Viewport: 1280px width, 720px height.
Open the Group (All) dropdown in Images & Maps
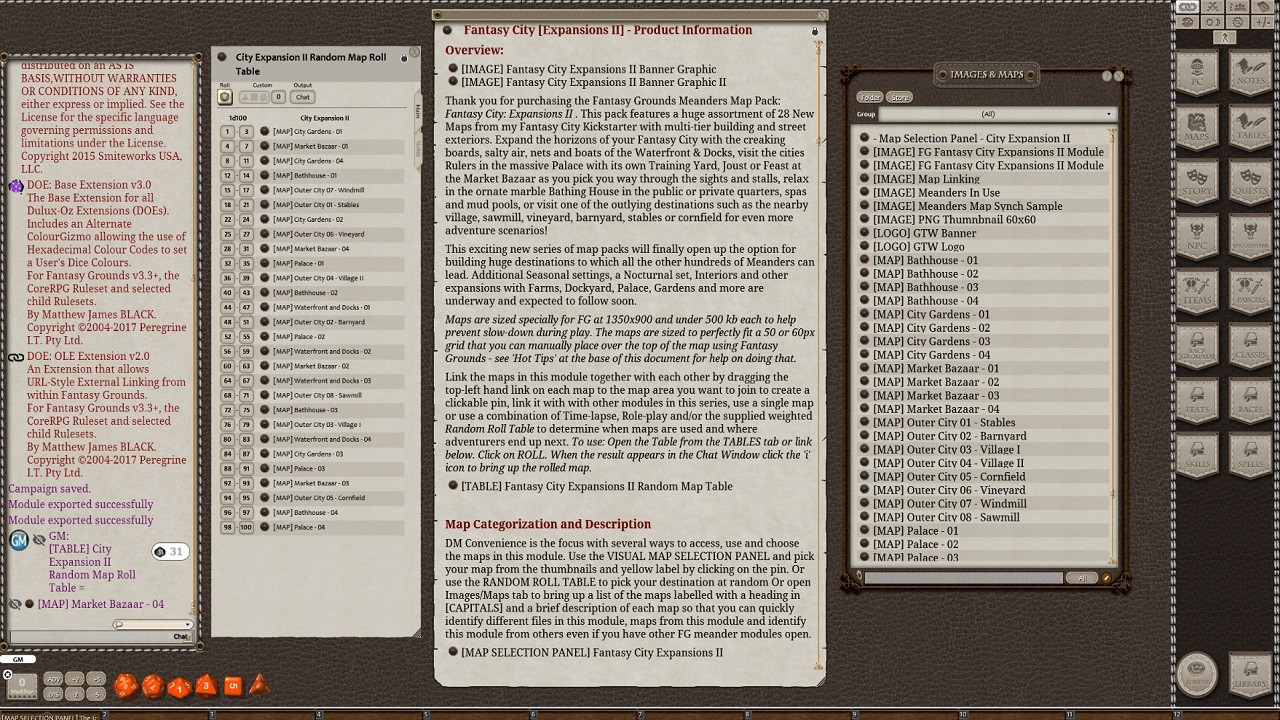[990, 114]
